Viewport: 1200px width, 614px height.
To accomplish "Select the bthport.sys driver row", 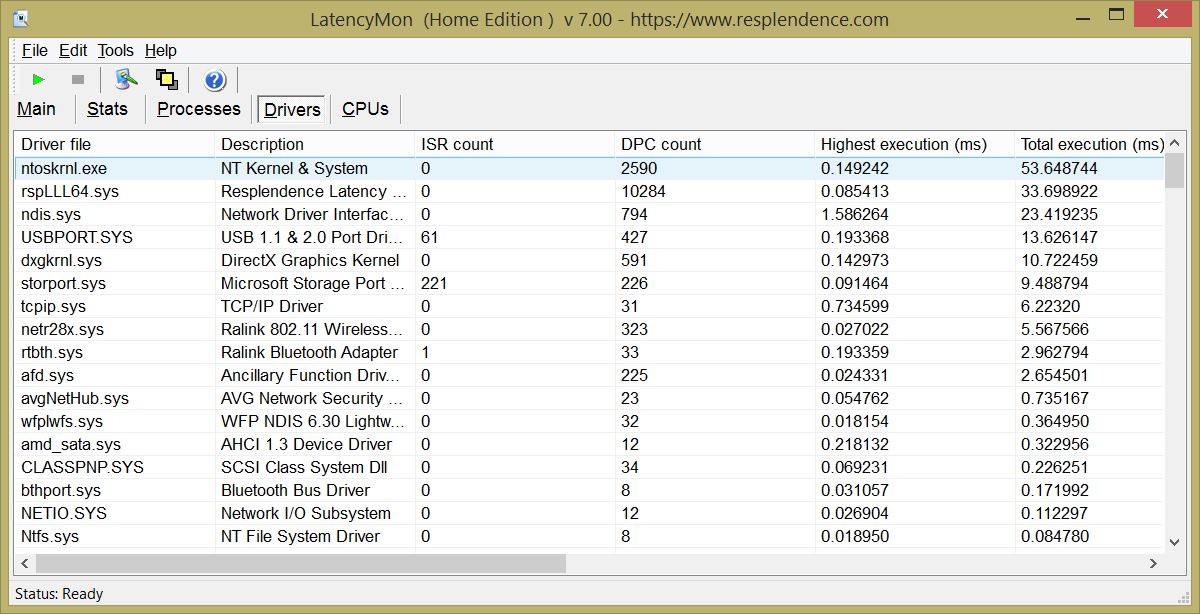I will 590,490.
